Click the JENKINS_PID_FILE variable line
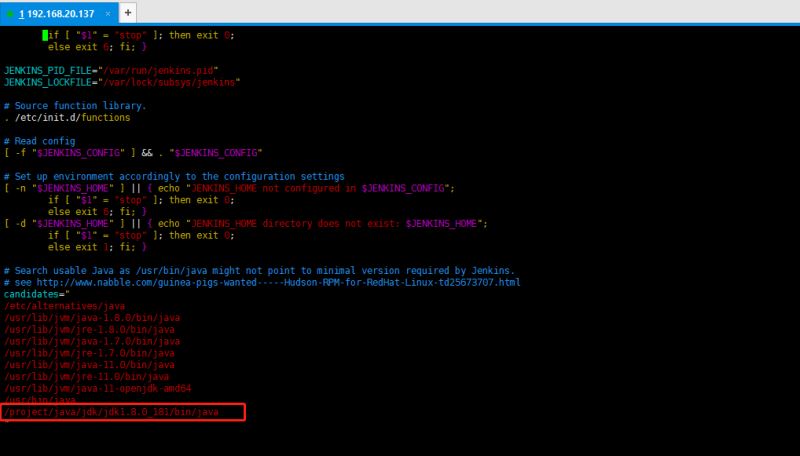 pyautogui.click(x=110, y=70)
